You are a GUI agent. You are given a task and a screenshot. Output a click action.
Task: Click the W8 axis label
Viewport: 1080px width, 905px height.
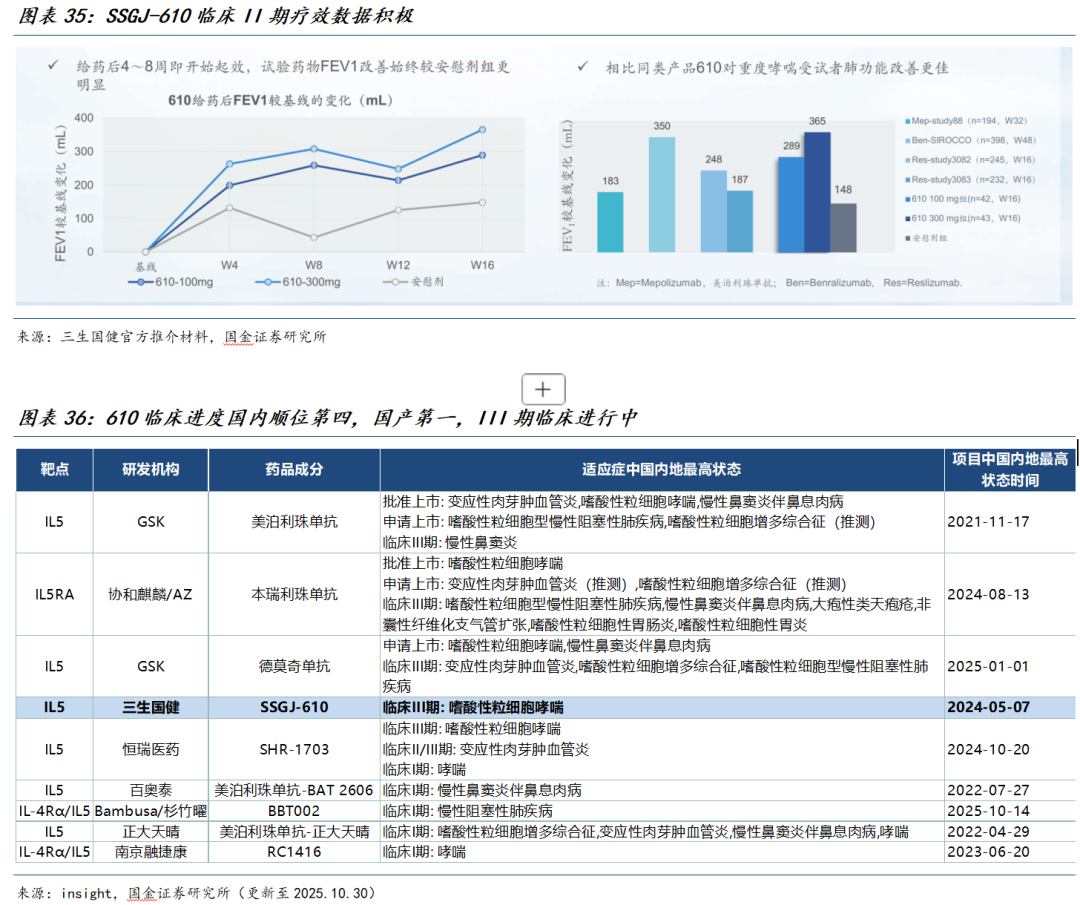pos(313,265)
